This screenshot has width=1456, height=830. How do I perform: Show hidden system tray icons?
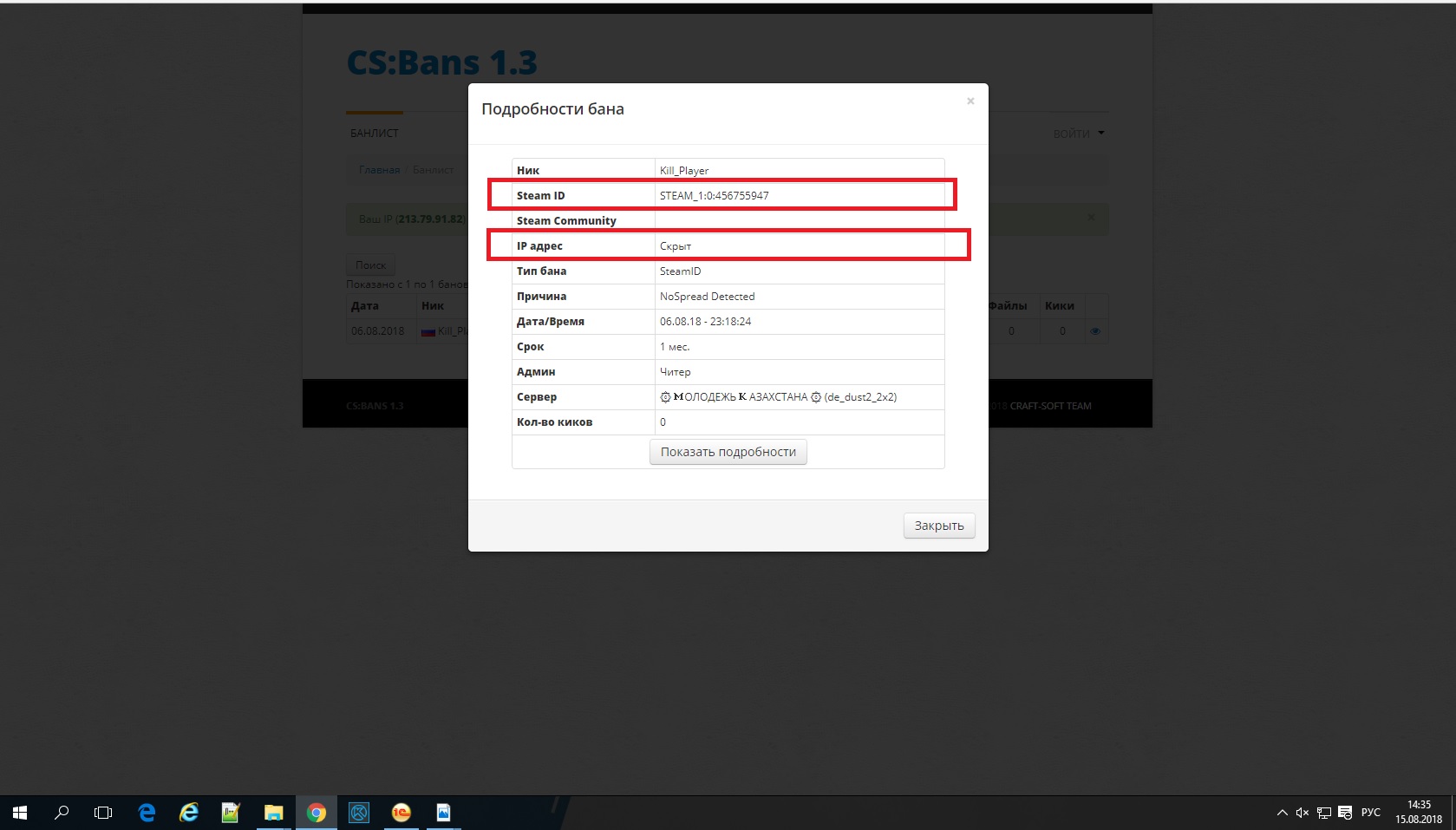pyautogui.click(x=1283, y=813)
